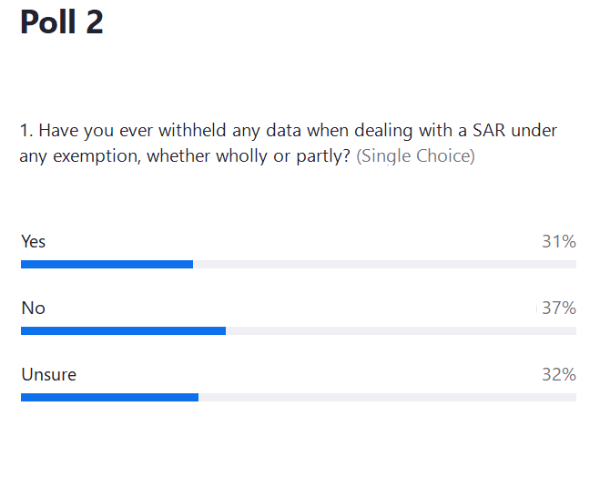
Task: Click the question number 1.
Action: [x=25, y=131]
